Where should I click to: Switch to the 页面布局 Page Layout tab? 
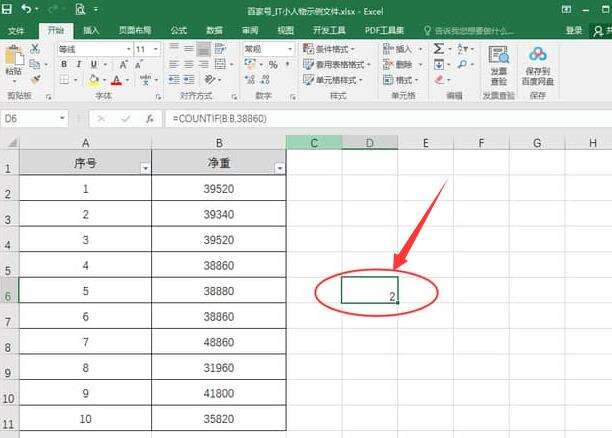click(x=135, y=30)
